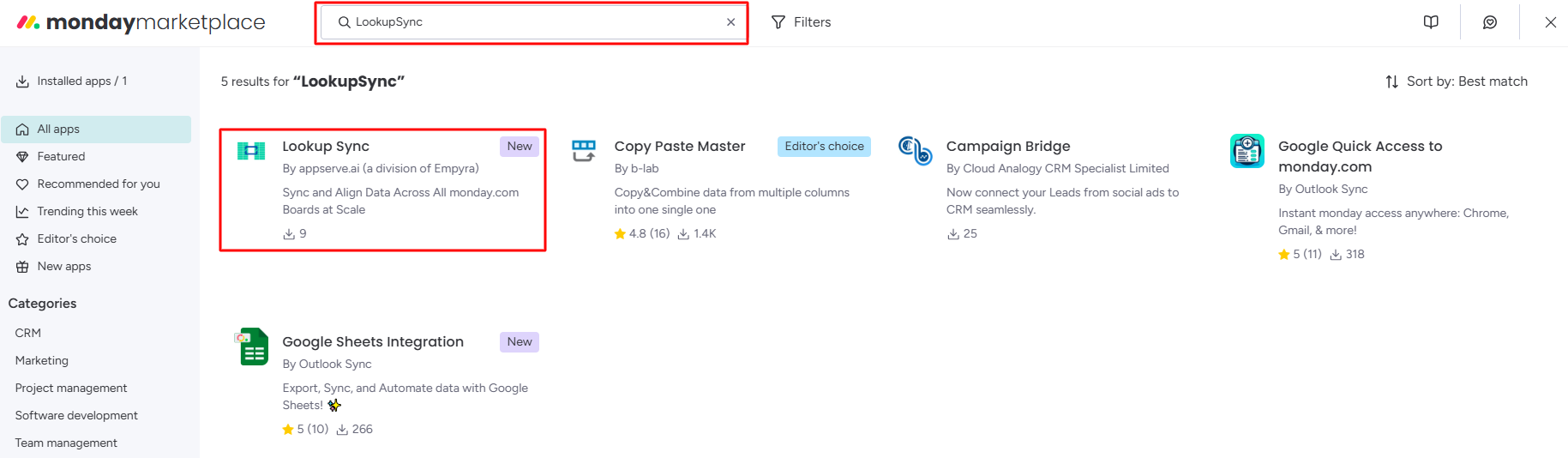
Task: Open the documentation book icon
Action: click(x=1431, y=22)
